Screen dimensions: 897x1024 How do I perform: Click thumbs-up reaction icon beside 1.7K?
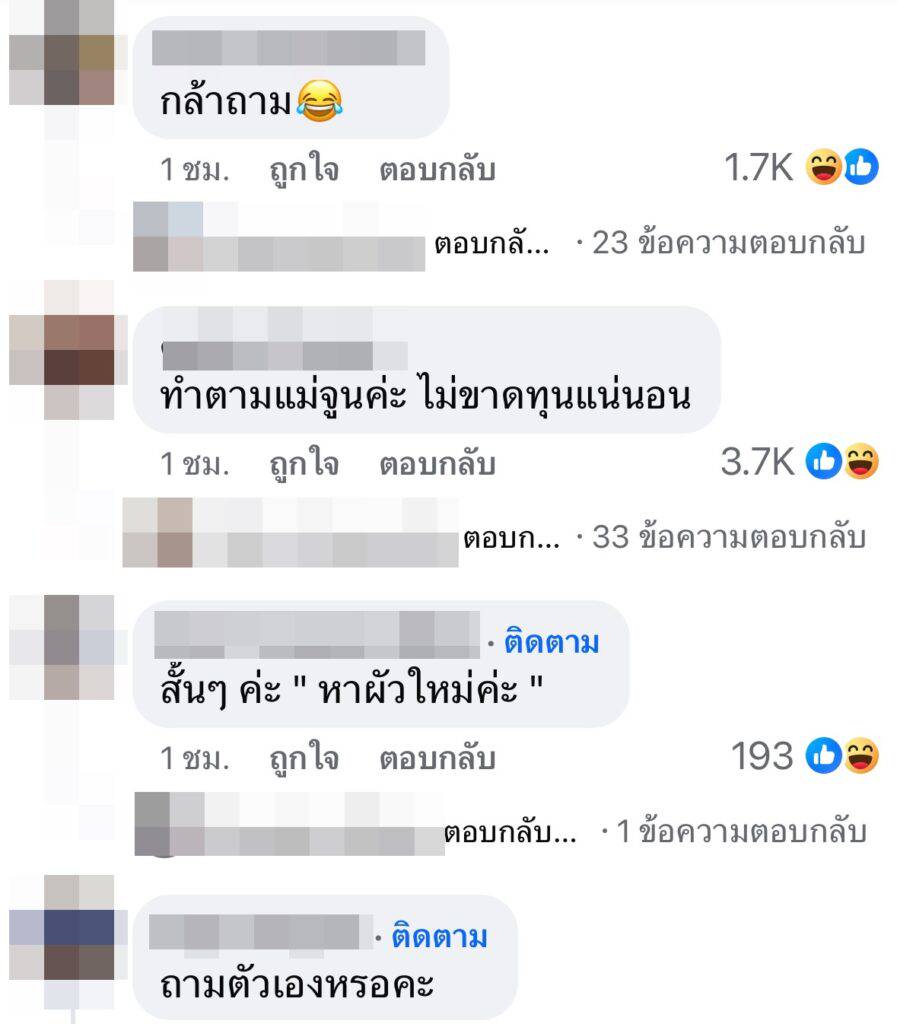861,167
